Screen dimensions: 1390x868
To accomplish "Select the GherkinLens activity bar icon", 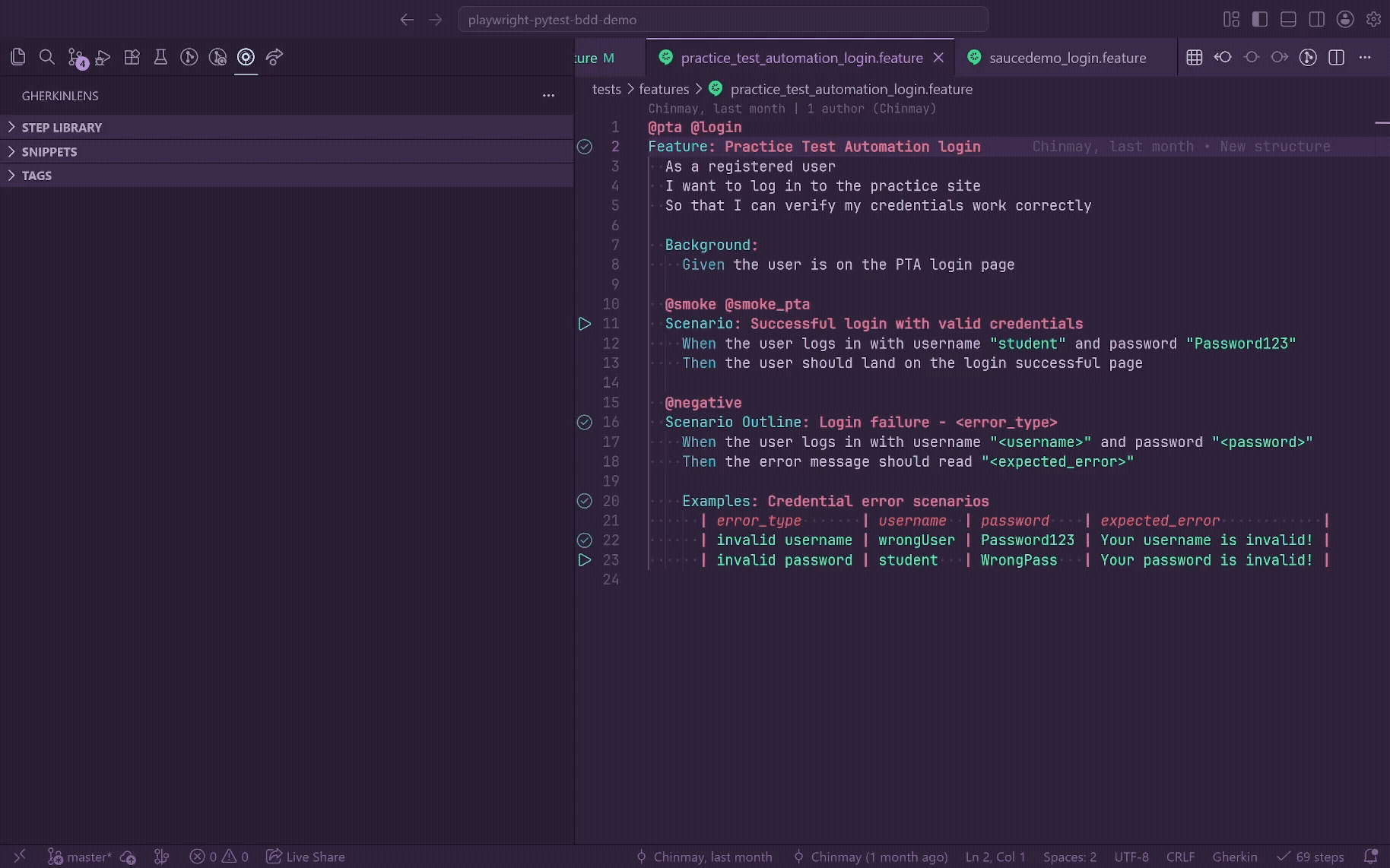I will click(x=246, y=57).
